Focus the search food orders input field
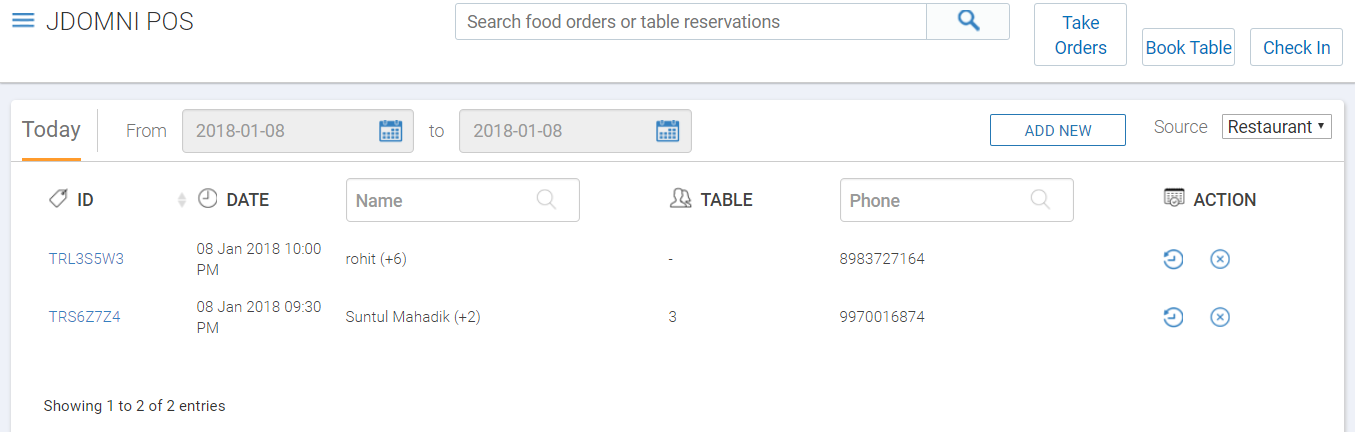 (x=691, y=21)
